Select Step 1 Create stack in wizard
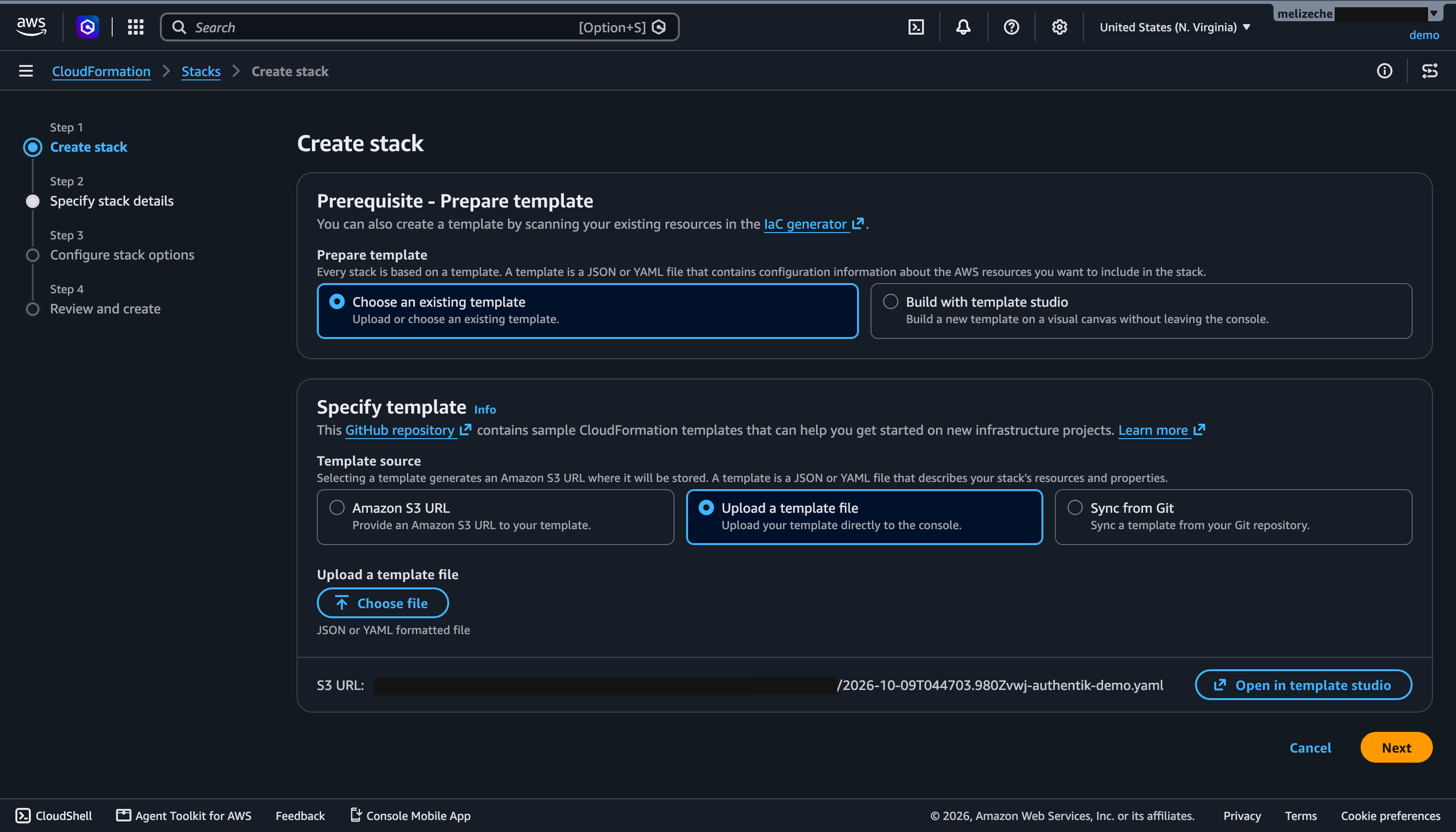This screenshot has width=1456, height=832. point(89,147)
